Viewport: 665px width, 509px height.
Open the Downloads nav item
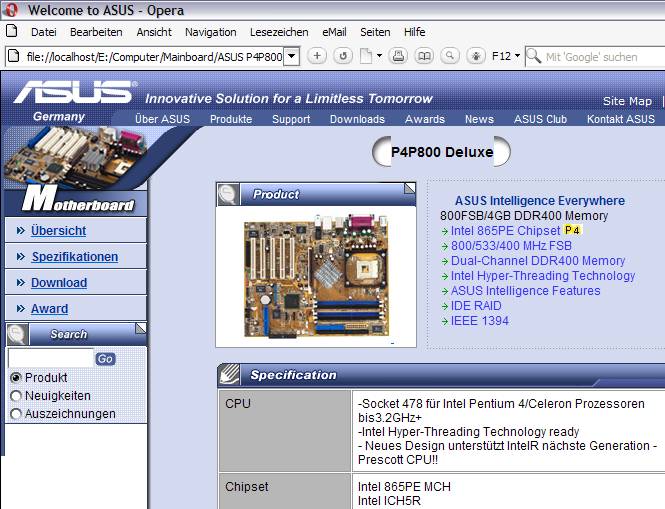[357, 119]
